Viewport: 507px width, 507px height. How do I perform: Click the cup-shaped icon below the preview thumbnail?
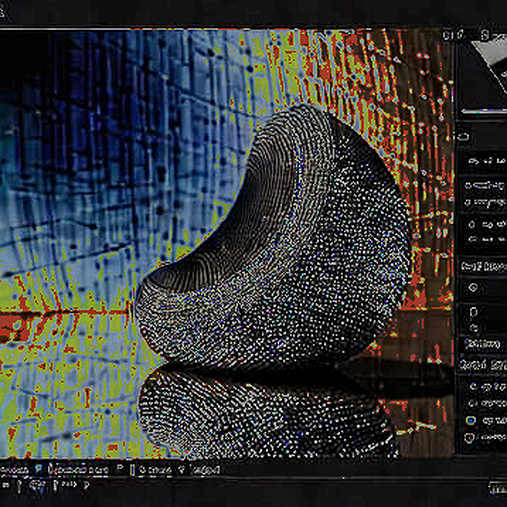(x=464, y=137)
